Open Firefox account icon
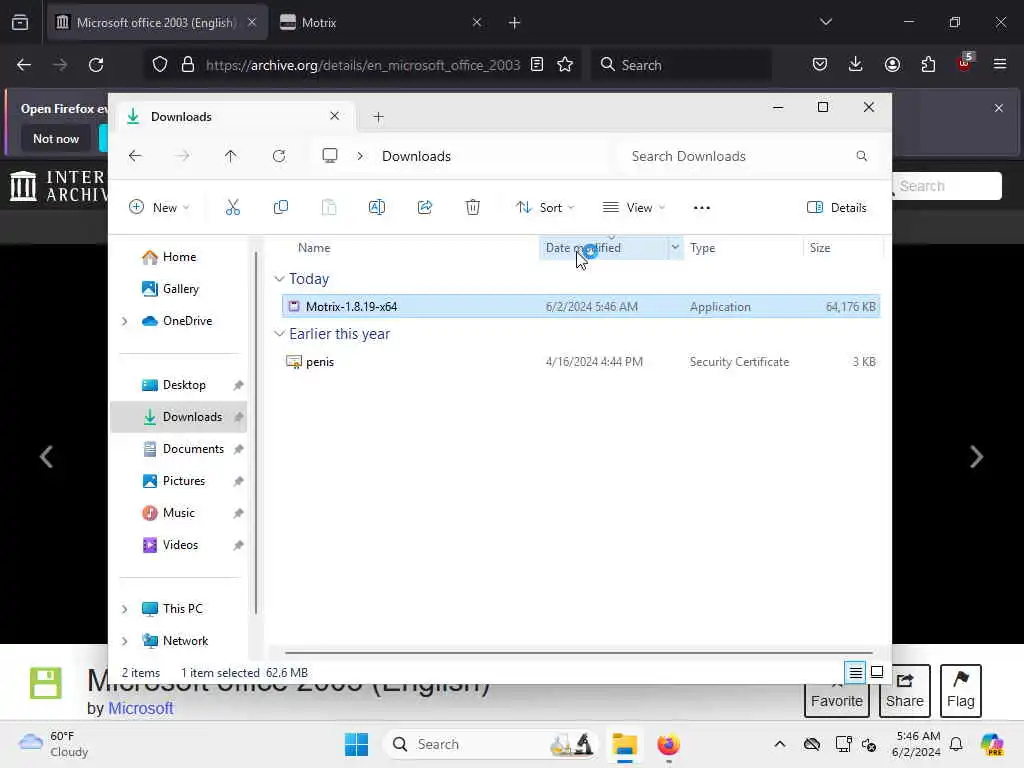 tap(892, 65)
